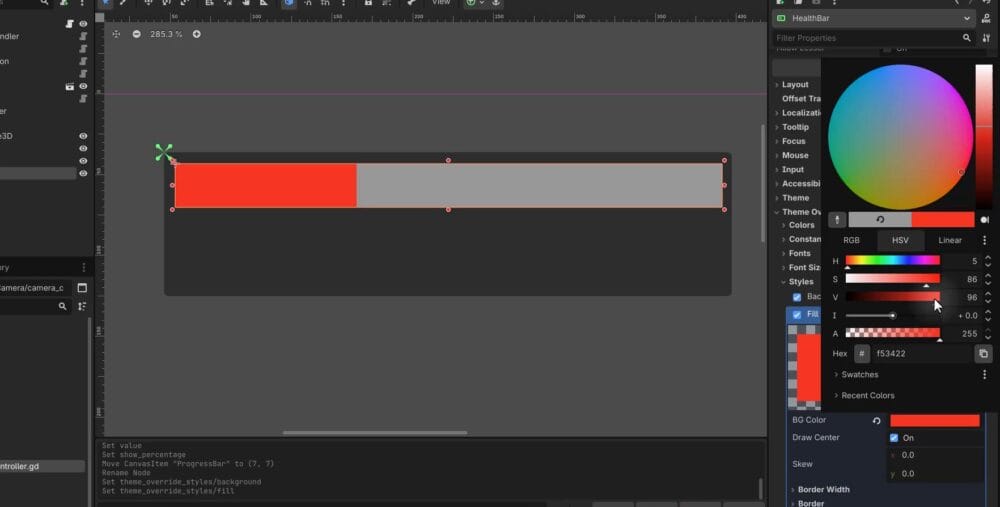Click inside the color wheel
The width and height of the screenshot is (1000, 507).
[x=900, y=136]
